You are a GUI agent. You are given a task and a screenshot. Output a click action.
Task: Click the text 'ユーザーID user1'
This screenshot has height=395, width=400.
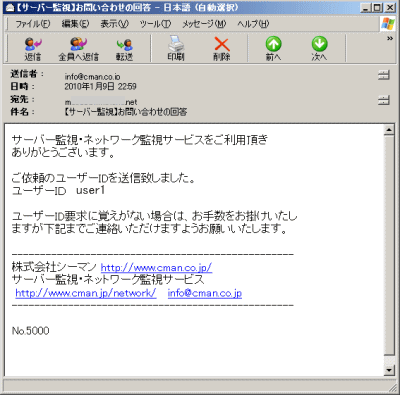(58, 191)
